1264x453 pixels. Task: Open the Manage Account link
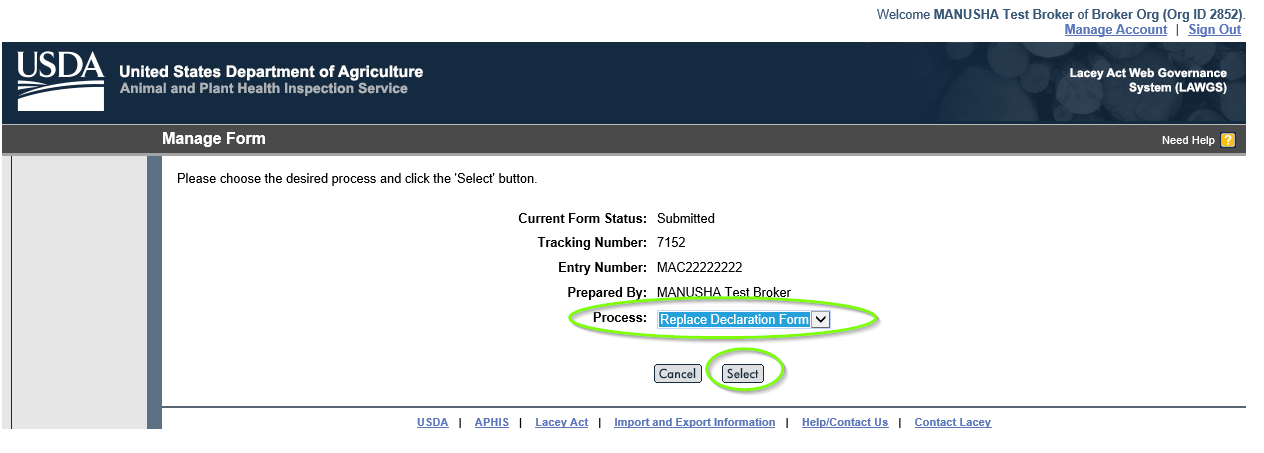point(1115,29)
